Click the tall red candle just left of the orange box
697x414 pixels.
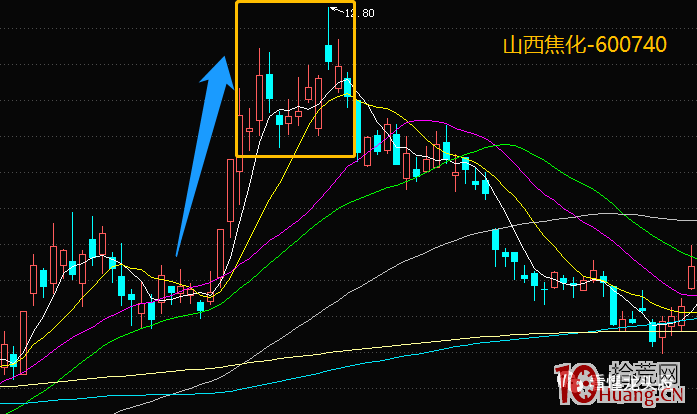(230, 190)
